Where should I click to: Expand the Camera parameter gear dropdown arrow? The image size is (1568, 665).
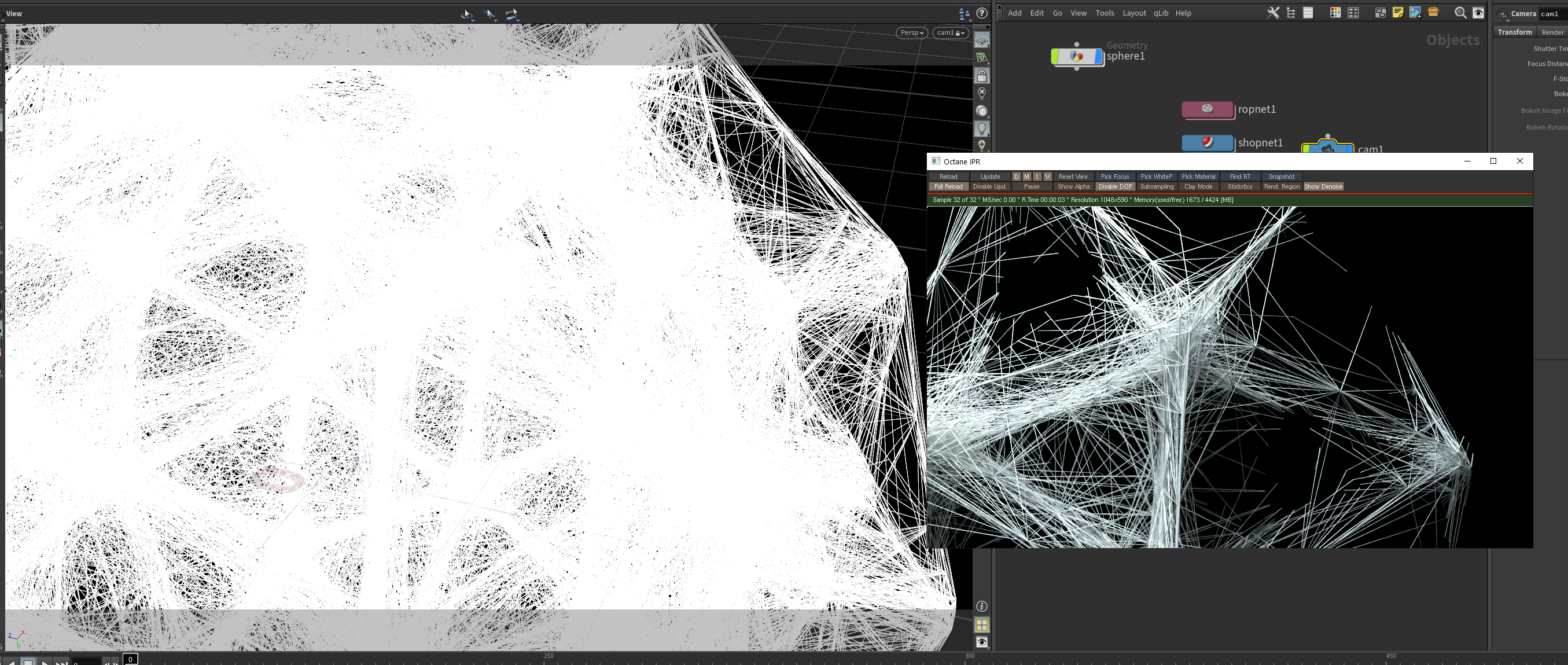point(1507,20)
